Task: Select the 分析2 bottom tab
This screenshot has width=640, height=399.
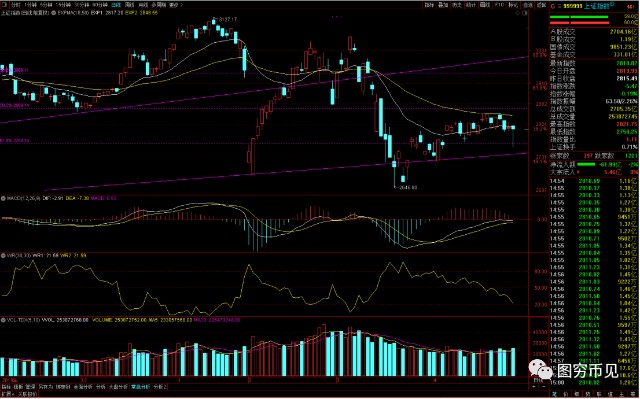Action: pos(160,386)
